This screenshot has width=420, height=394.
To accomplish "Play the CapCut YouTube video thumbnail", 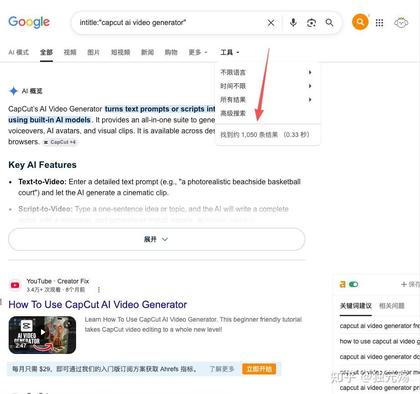I will click(42, 335).
